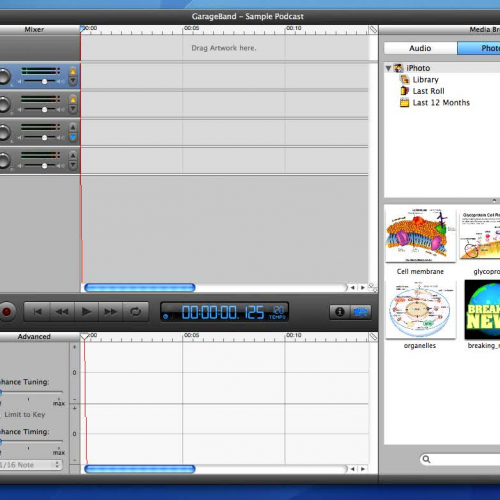The image size is (500, 500).
Task: Open the 1/16 Note dropdown
Action: click(x=31, y=465)
